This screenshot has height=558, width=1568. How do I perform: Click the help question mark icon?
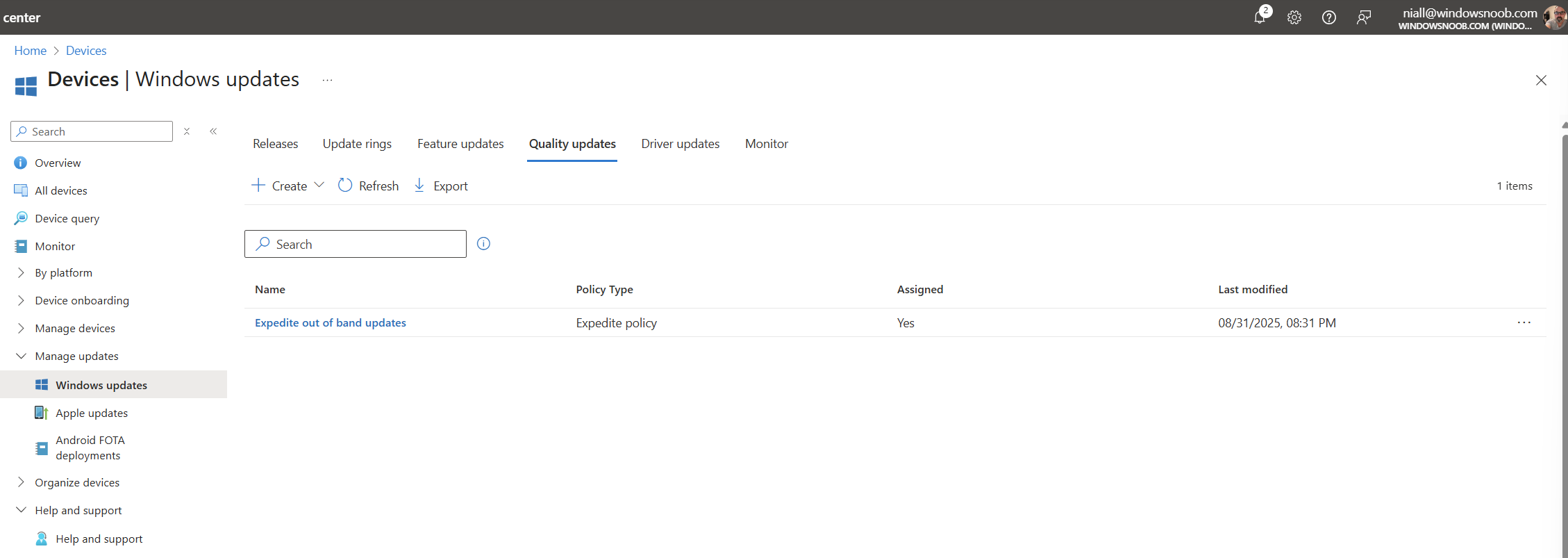tap(1329, 17)
